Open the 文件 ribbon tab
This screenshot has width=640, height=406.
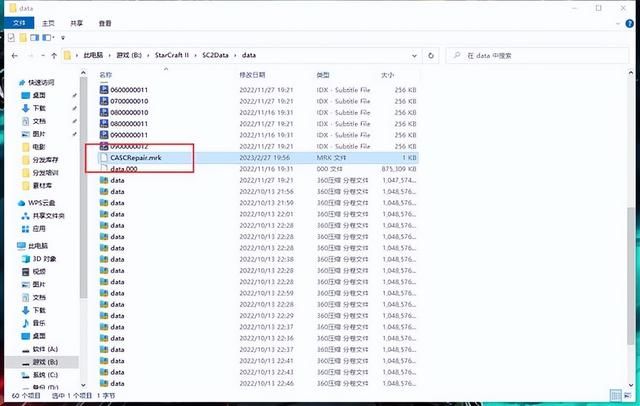click(x=19, y=23)
